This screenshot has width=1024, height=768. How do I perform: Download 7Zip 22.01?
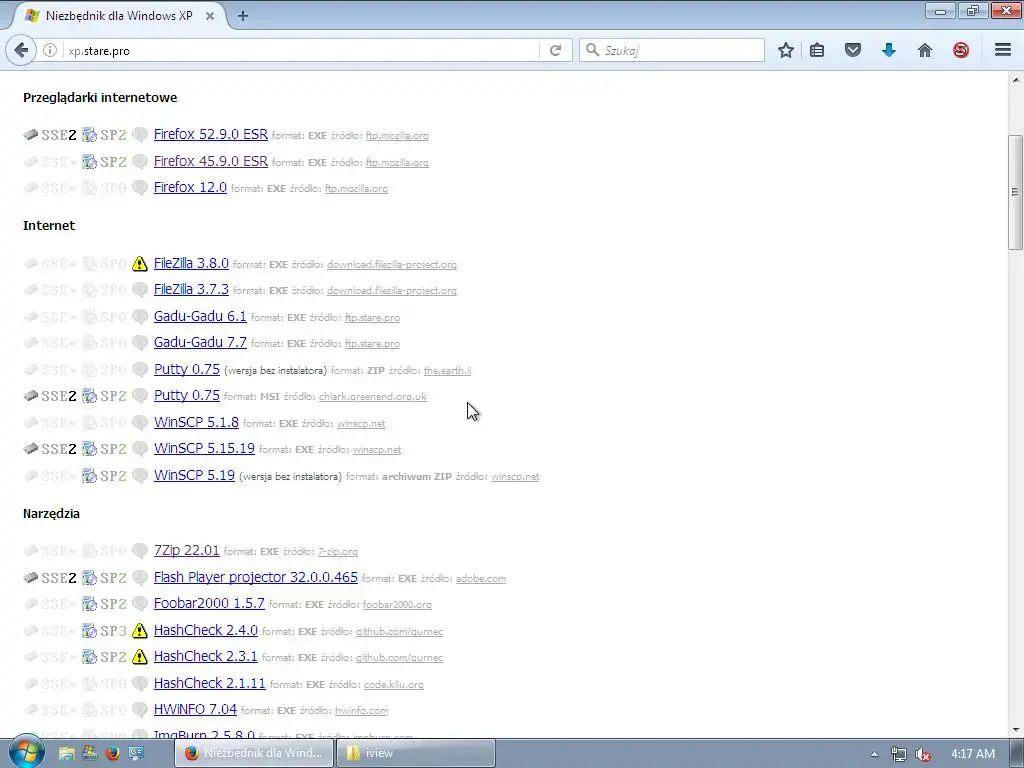coord(186,550)
